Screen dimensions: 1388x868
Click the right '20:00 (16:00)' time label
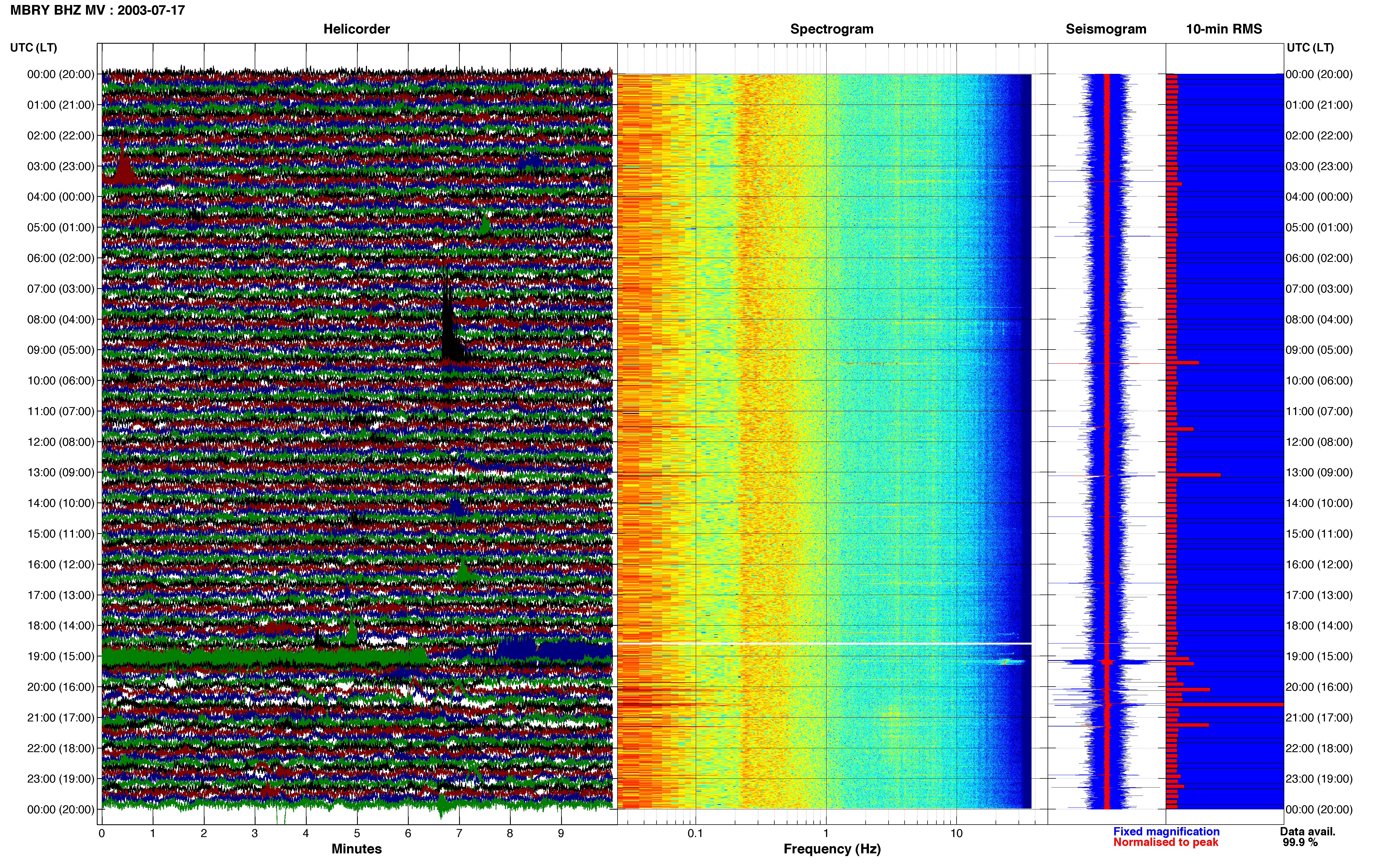(x=1319, y=687)
